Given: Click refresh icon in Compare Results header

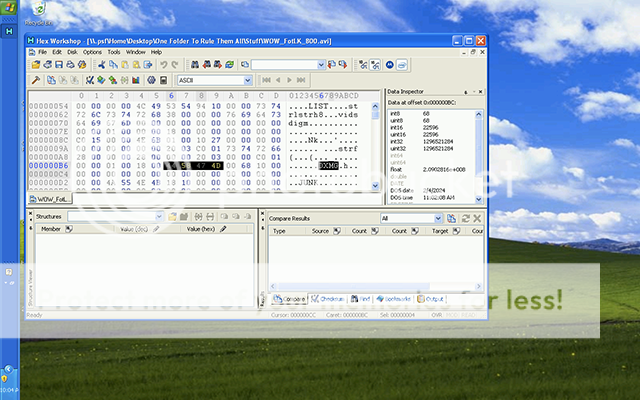Looking at the screenshot, I should pyautogui.click(x=466, y=218).
